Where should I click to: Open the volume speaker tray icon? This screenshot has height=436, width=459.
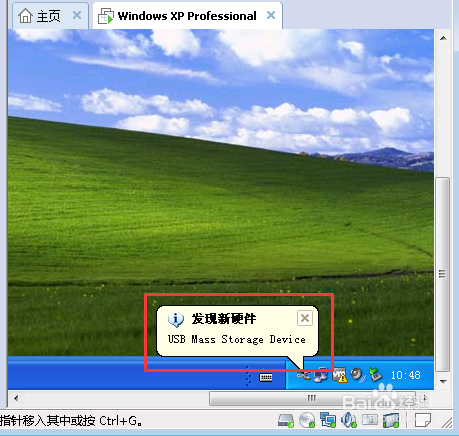pyautogui.click(x=358, y=375)
